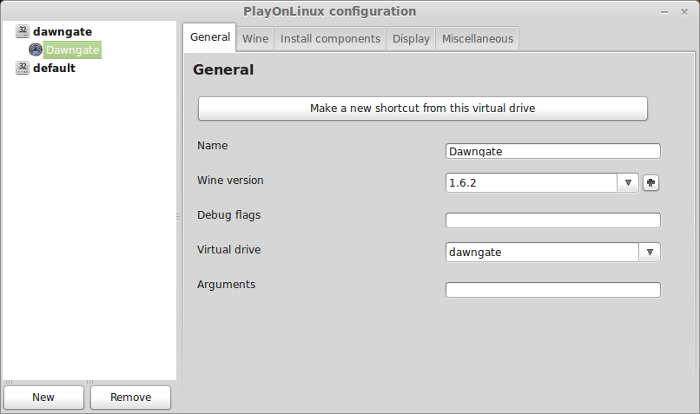700x414 pixels.
Task: Select the Dawngate shortcut entry
Action: click(72, 50)
